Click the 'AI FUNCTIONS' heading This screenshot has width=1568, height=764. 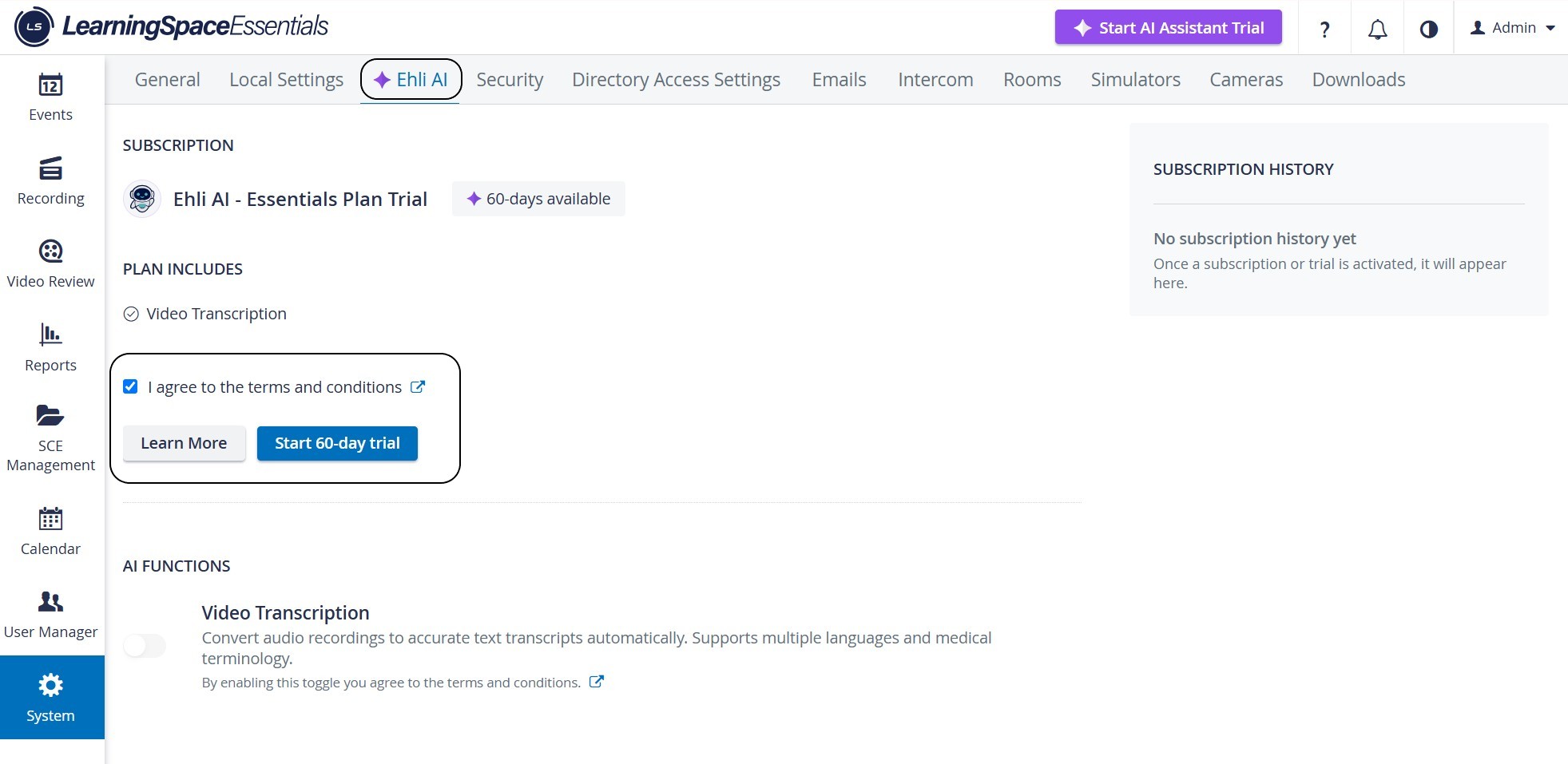click(177, 566)
